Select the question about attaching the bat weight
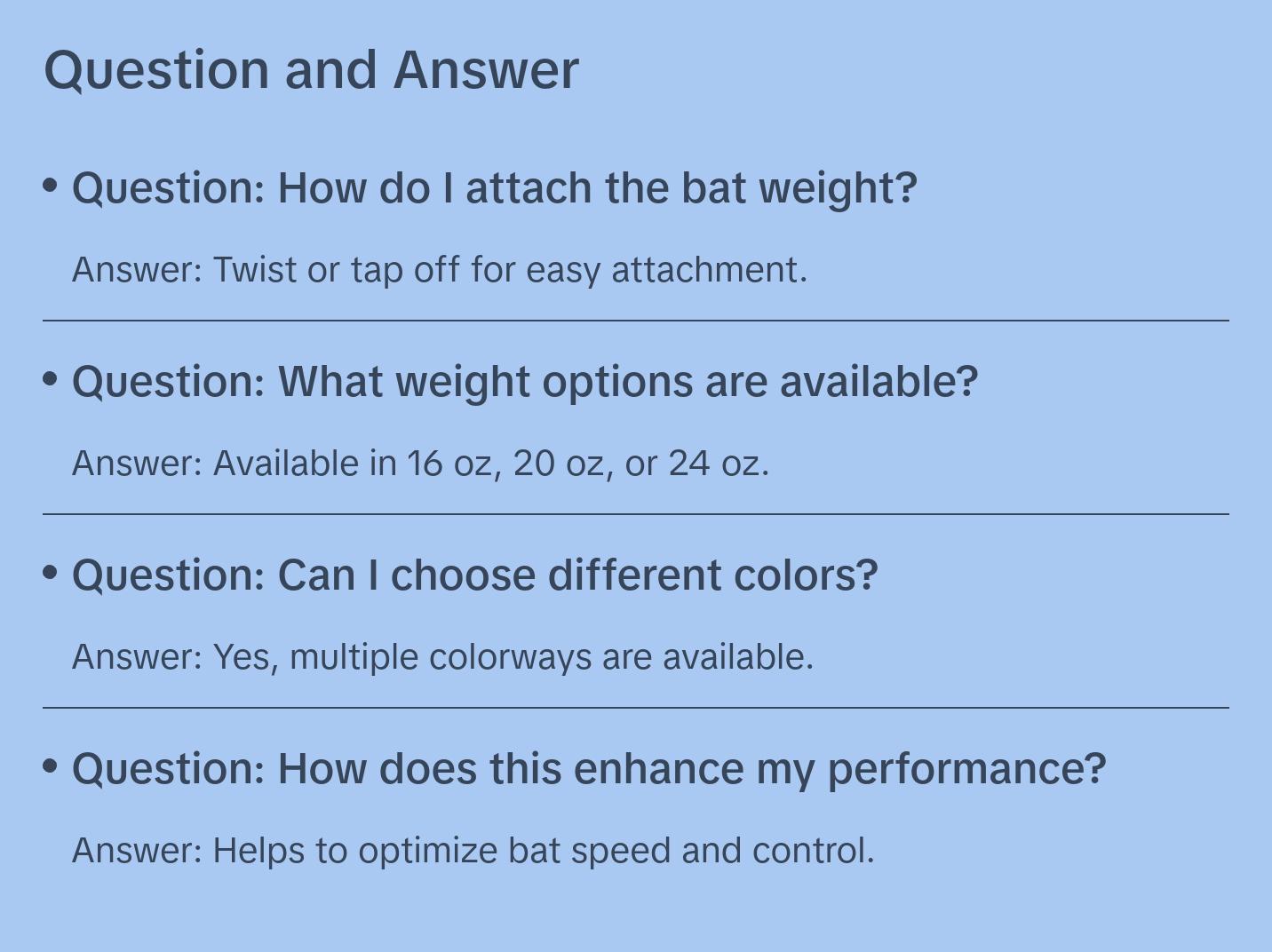The image size is (1272, 952). pyautogui.click(x=494, y=188)
